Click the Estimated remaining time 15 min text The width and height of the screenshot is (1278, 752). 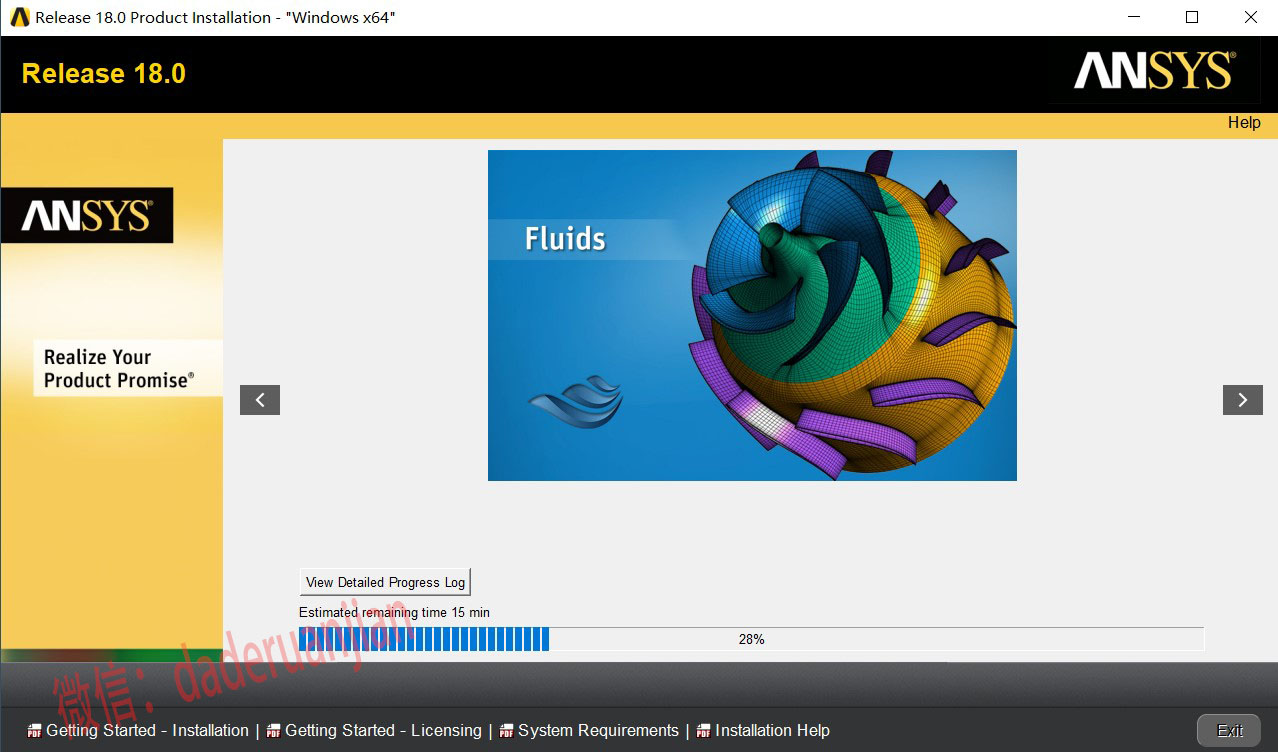point(394,612)
